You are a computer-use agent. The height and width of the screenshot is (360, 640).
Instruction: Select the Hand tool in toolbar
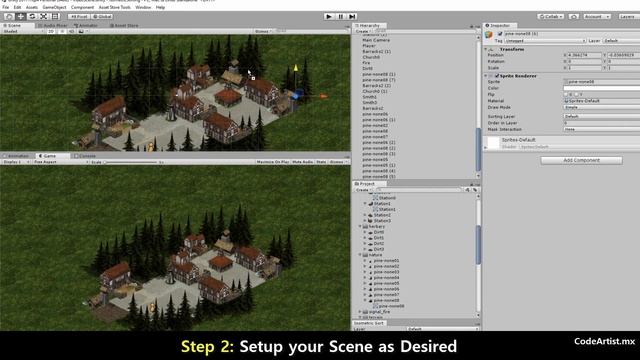pyautogui.click(x=9, y=16)
